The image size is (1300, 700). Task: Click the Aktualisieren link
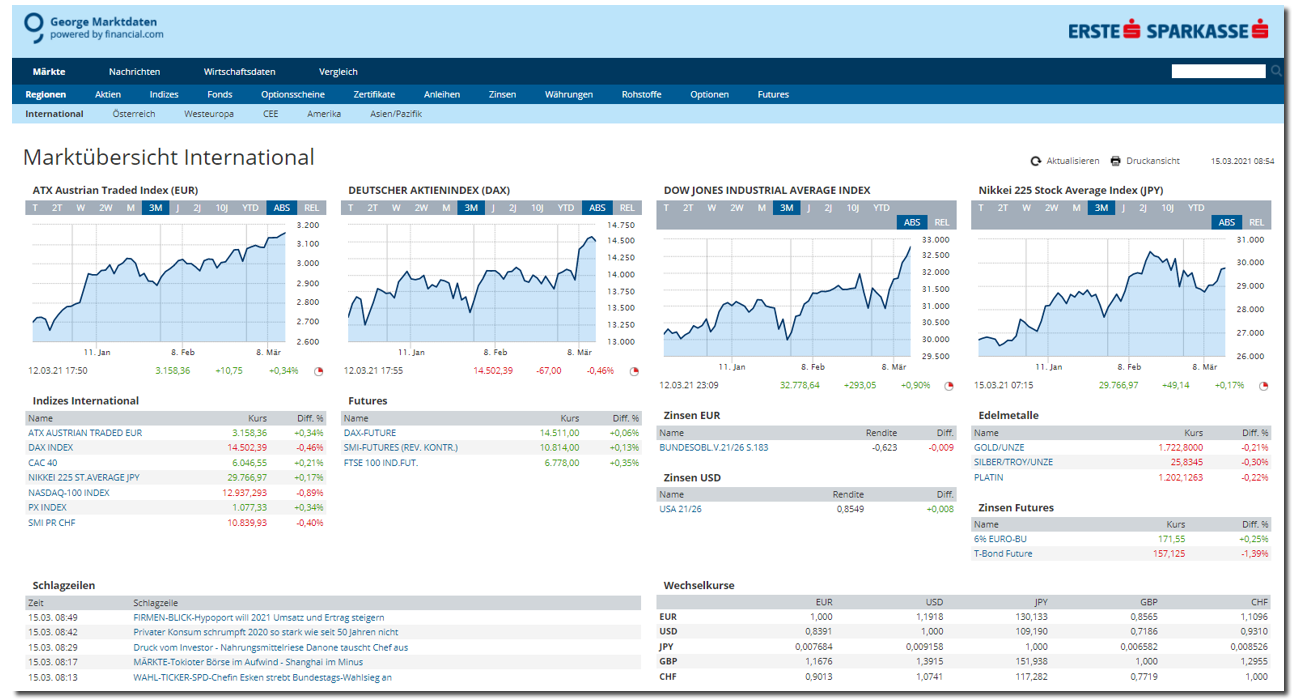[1073, 161]
